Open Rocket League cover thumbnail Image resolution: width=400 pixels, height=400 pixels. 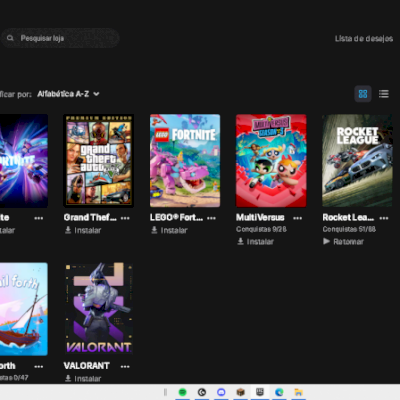357,161
